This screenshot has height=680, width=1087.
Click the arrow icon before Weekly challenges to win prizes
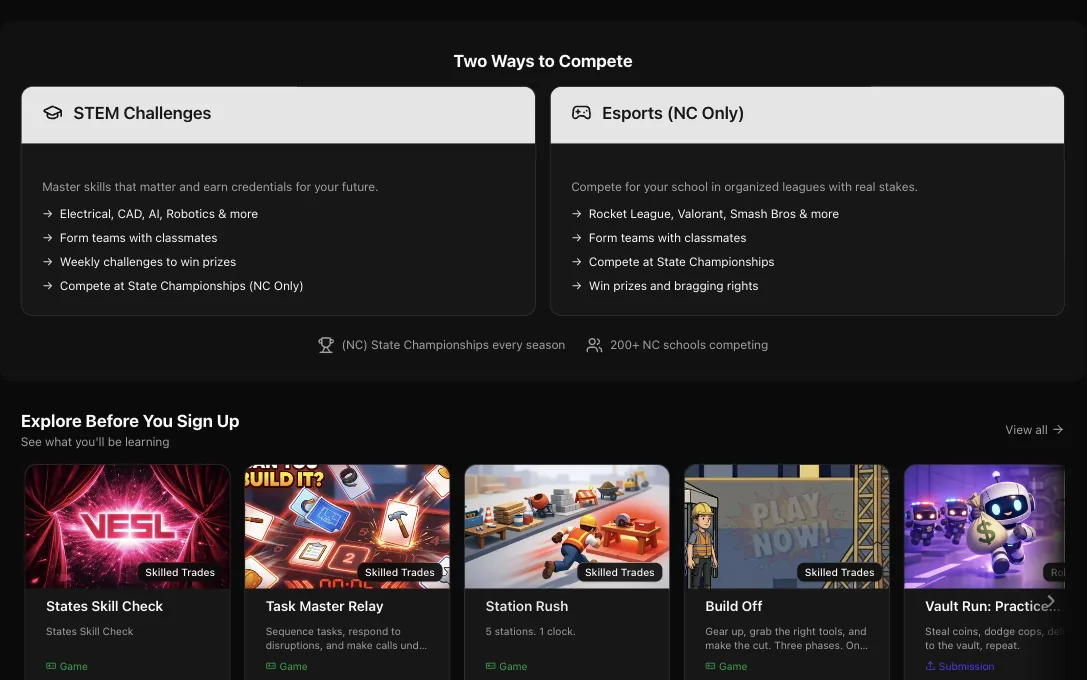47,262
